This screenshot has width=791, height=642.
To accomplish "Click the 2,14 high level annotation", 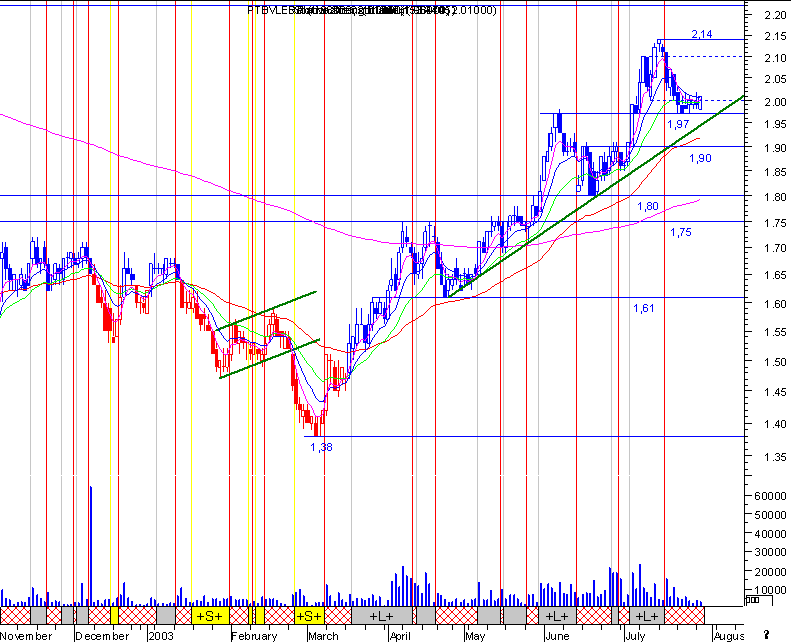I will tap(702, 34).
